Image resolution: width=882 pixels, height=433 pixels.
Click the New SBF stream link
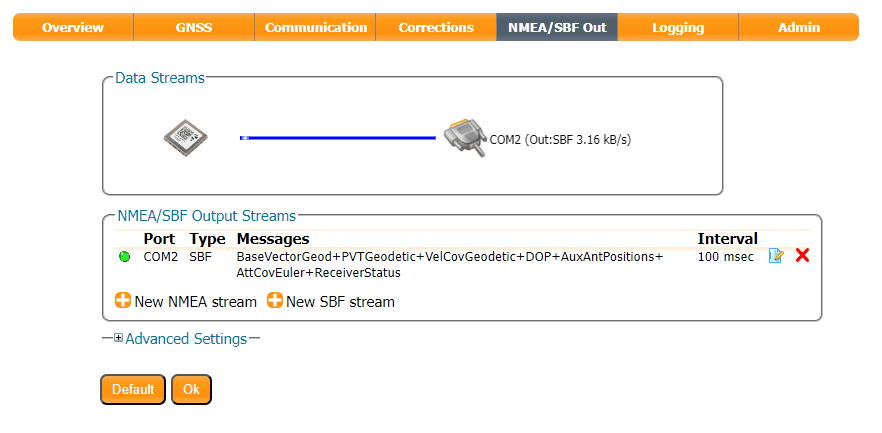(x=340, y=301)
